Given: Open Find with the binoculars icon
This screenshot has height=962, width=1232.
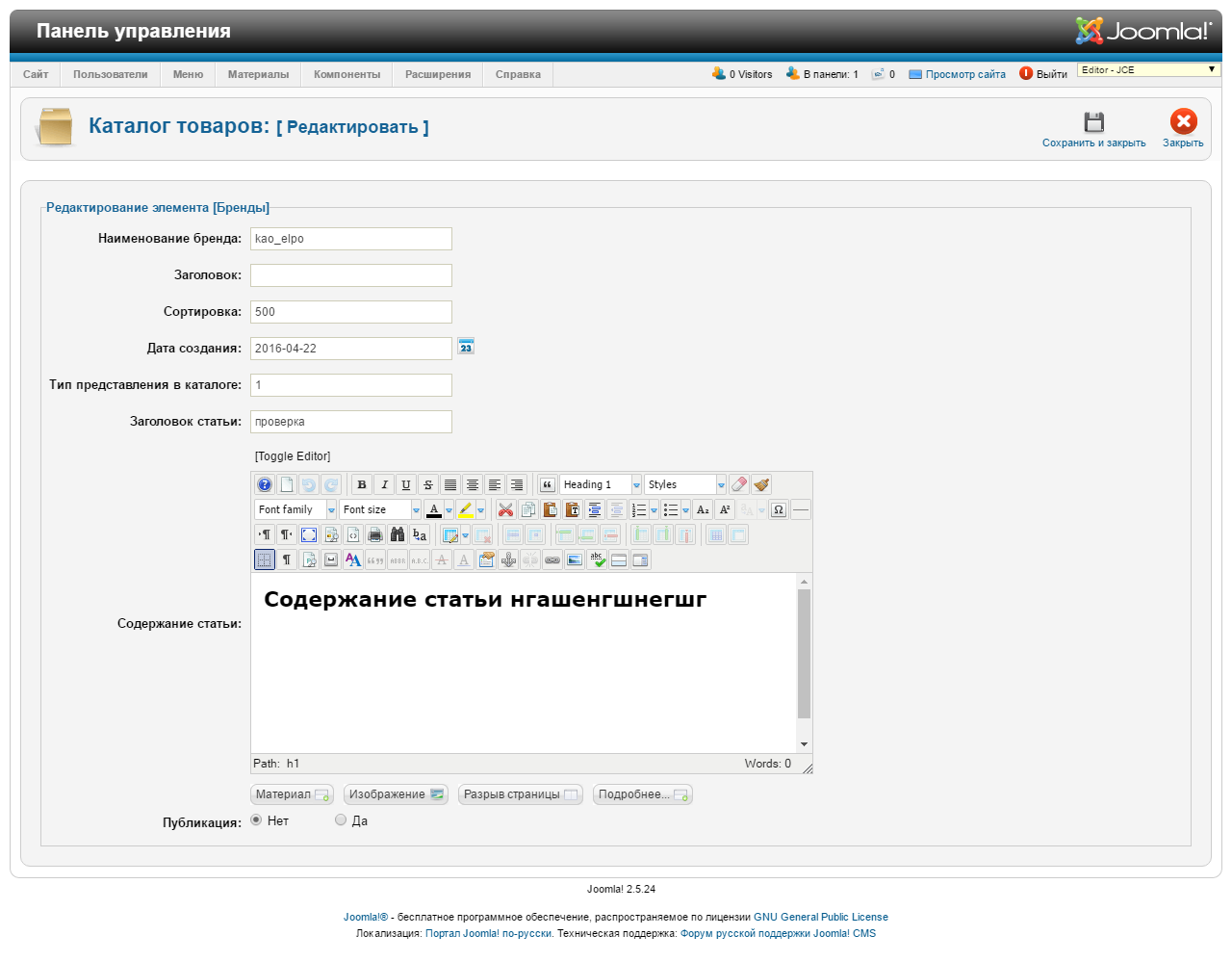Looking at the screenshot, I should (x=398, y=534).
